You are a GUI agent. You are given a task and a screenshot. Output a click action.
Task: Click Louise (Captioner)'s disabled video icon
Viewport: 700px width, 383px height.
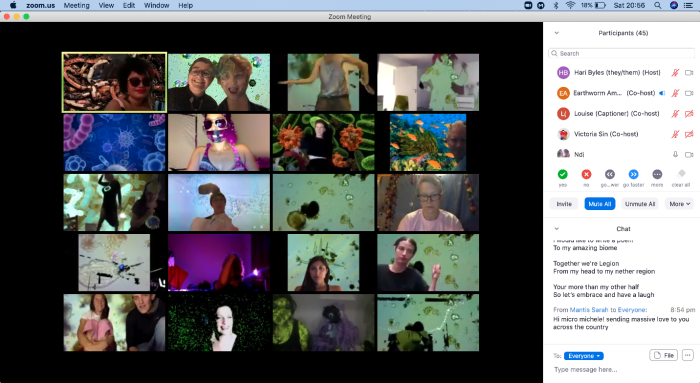(x=689, y=113)
